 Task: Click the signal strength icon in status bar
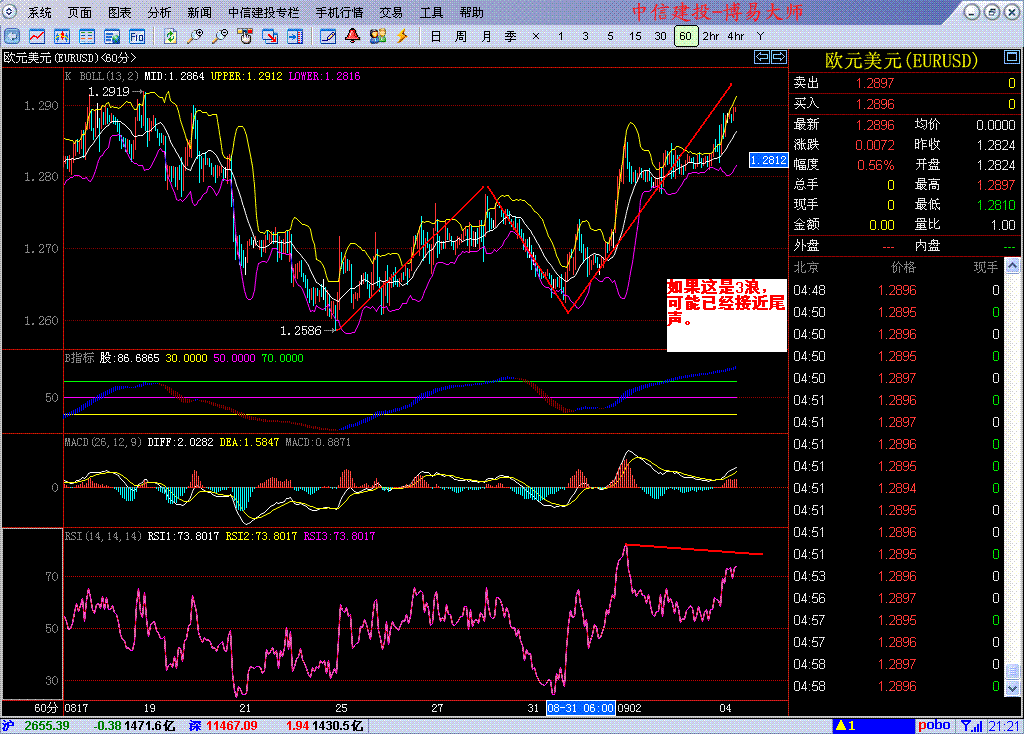pos(971,726)
